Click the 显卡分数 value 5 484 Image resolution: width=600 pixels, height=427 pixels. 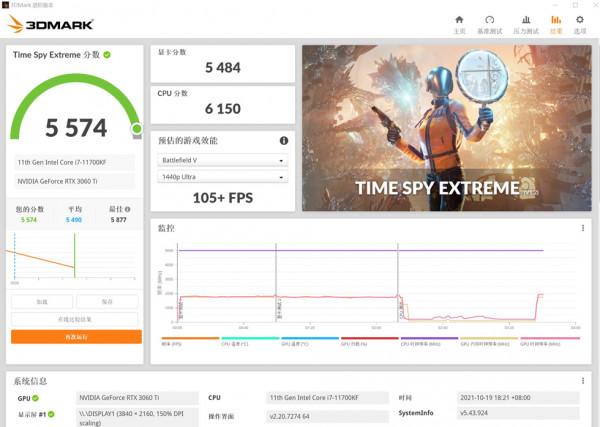(x=223, y=68)
